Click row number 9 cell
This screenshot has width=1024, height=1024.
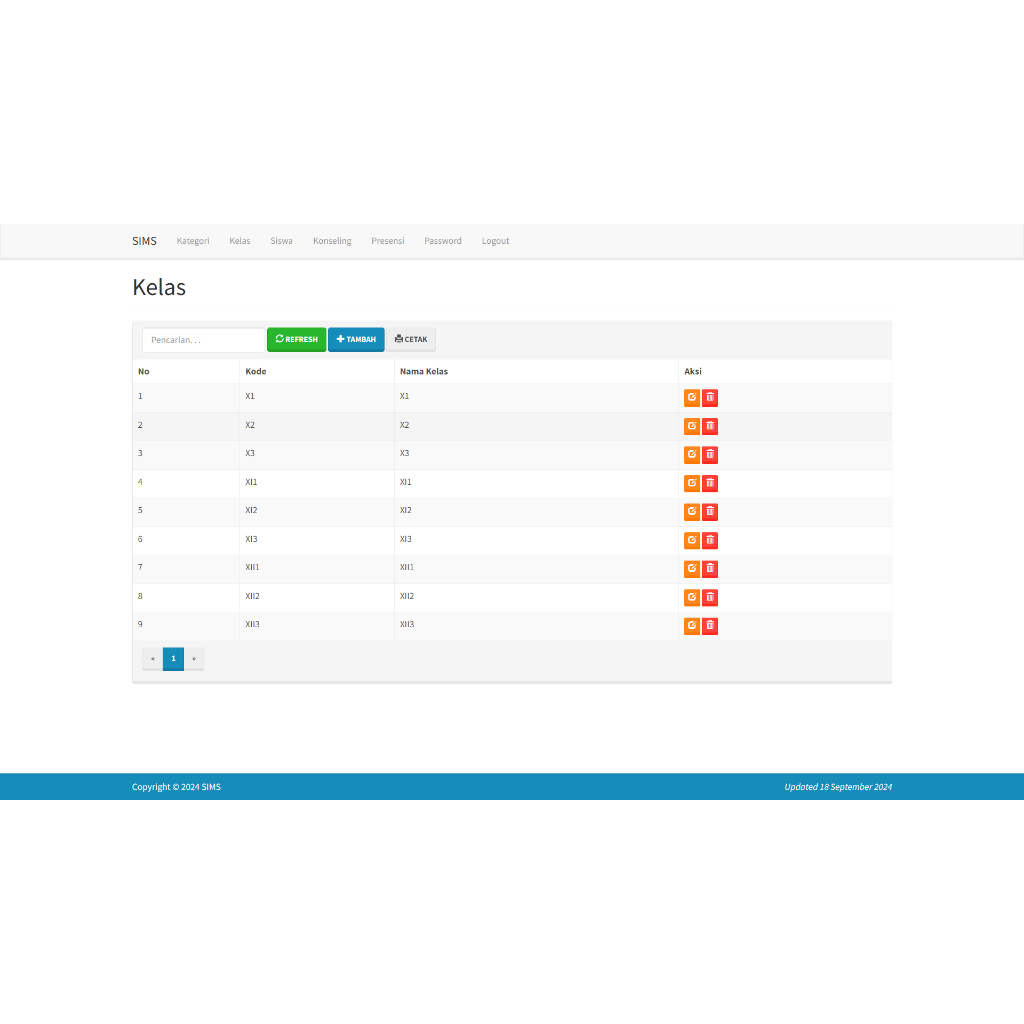click(x=186, y=626)
